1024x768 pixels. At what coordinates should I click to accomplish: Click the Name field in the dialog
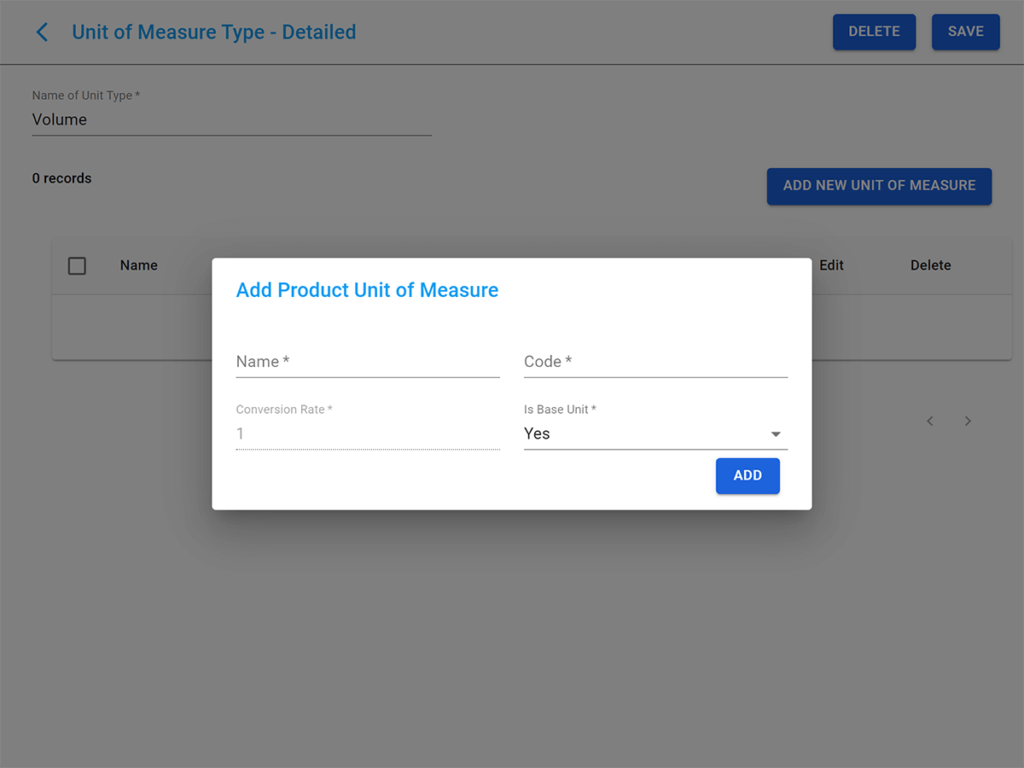367,362
